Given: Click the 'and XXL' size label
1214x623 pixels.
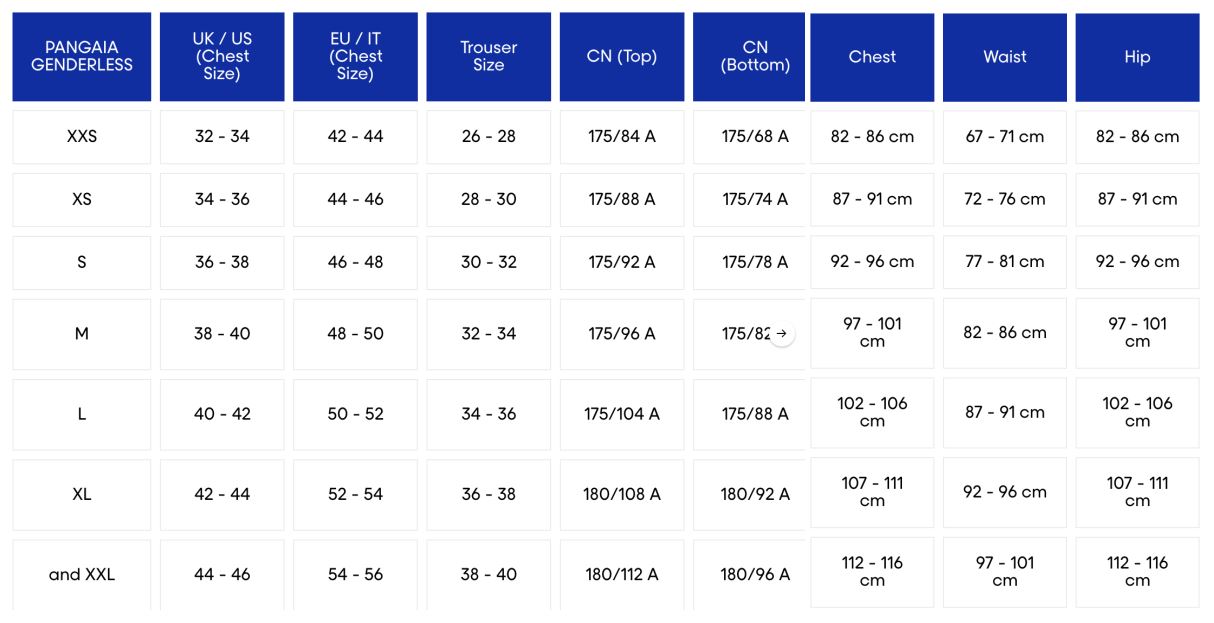Looking at the screenshot, I should pos(82,575).
